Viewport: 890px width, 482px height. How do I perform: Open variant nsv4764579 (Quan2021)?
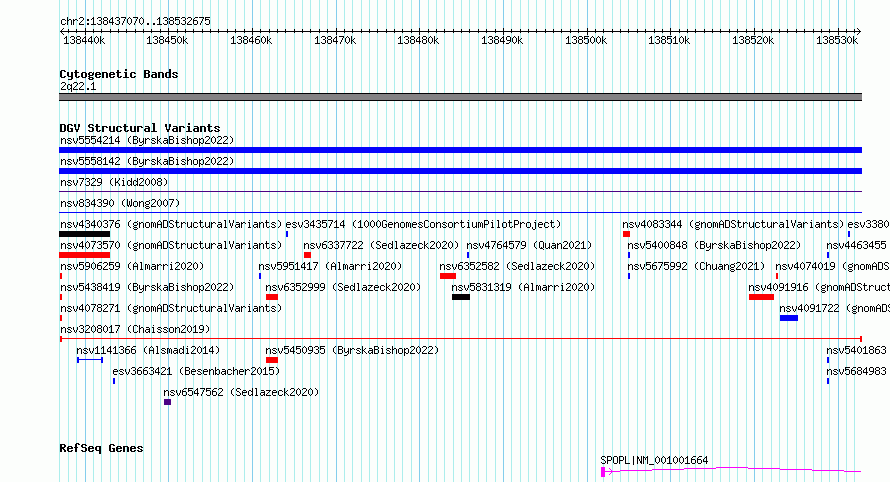tap(529, 245)
